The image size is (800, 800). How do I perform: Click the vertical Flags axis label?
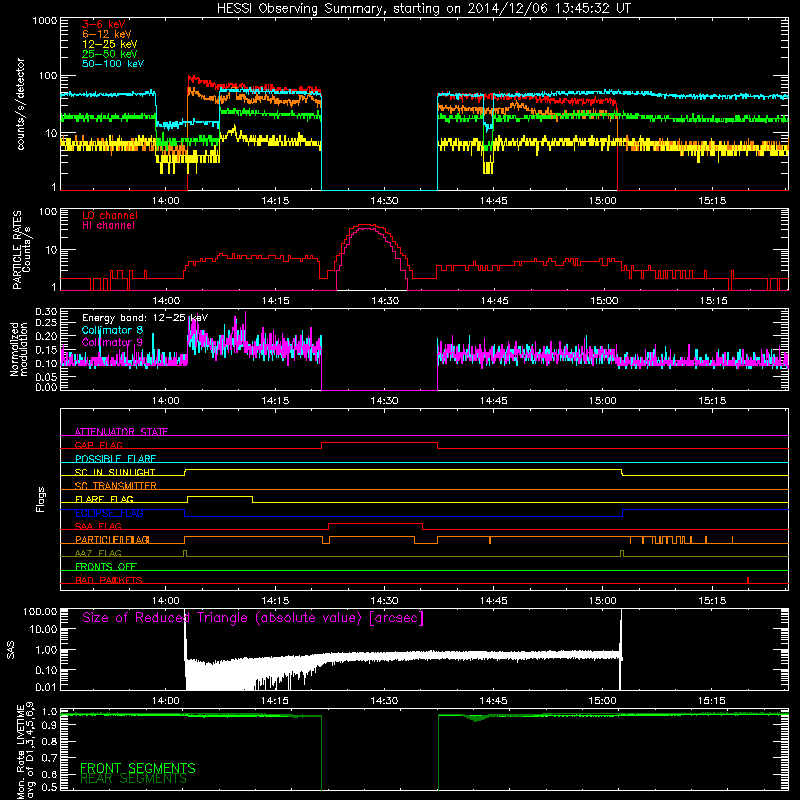[41, 499]
